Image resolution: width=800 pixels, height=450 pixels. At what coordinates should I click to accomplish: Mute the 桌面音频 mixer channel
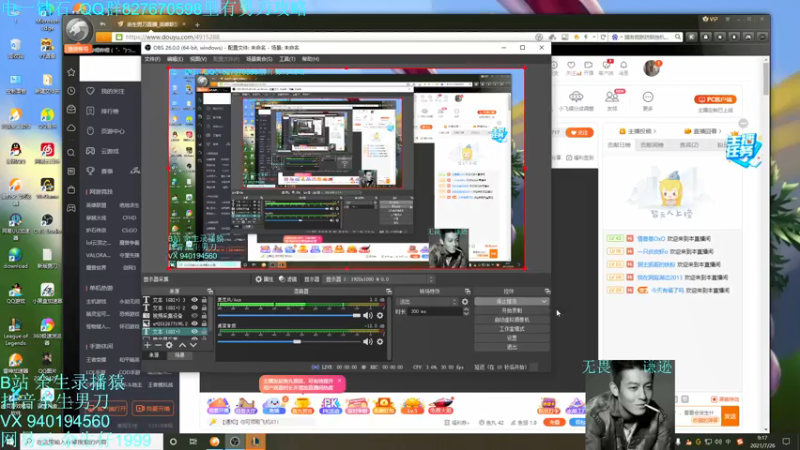click(x=368, y=341)
